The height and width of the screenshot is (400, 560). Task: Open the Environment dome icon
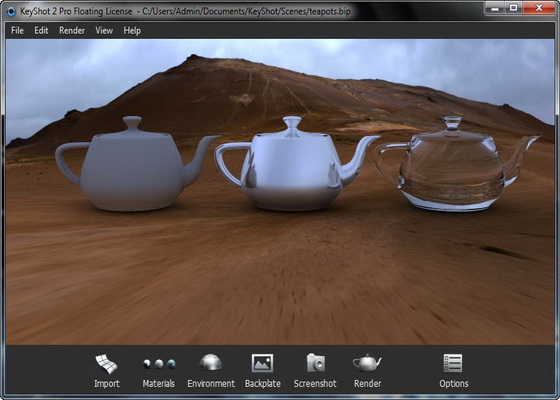tap(211, 362)
